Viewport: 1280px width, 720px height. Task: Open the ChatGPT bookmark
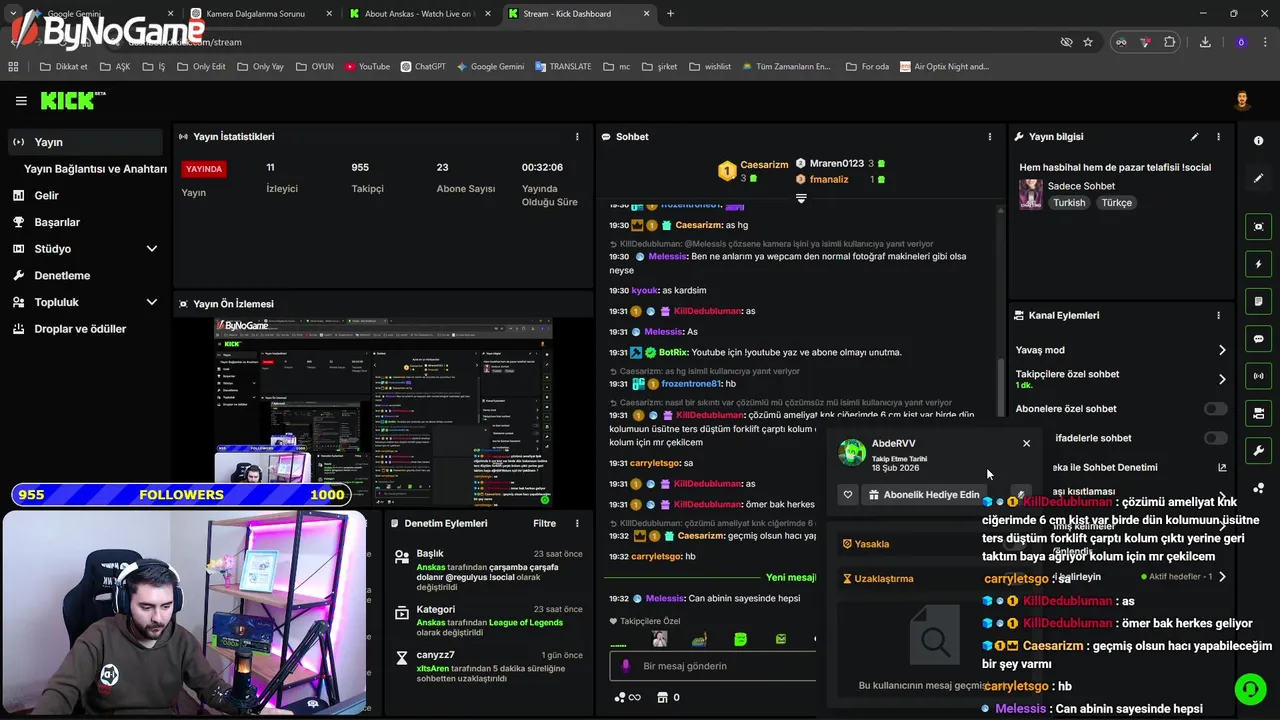click(423, 67)
